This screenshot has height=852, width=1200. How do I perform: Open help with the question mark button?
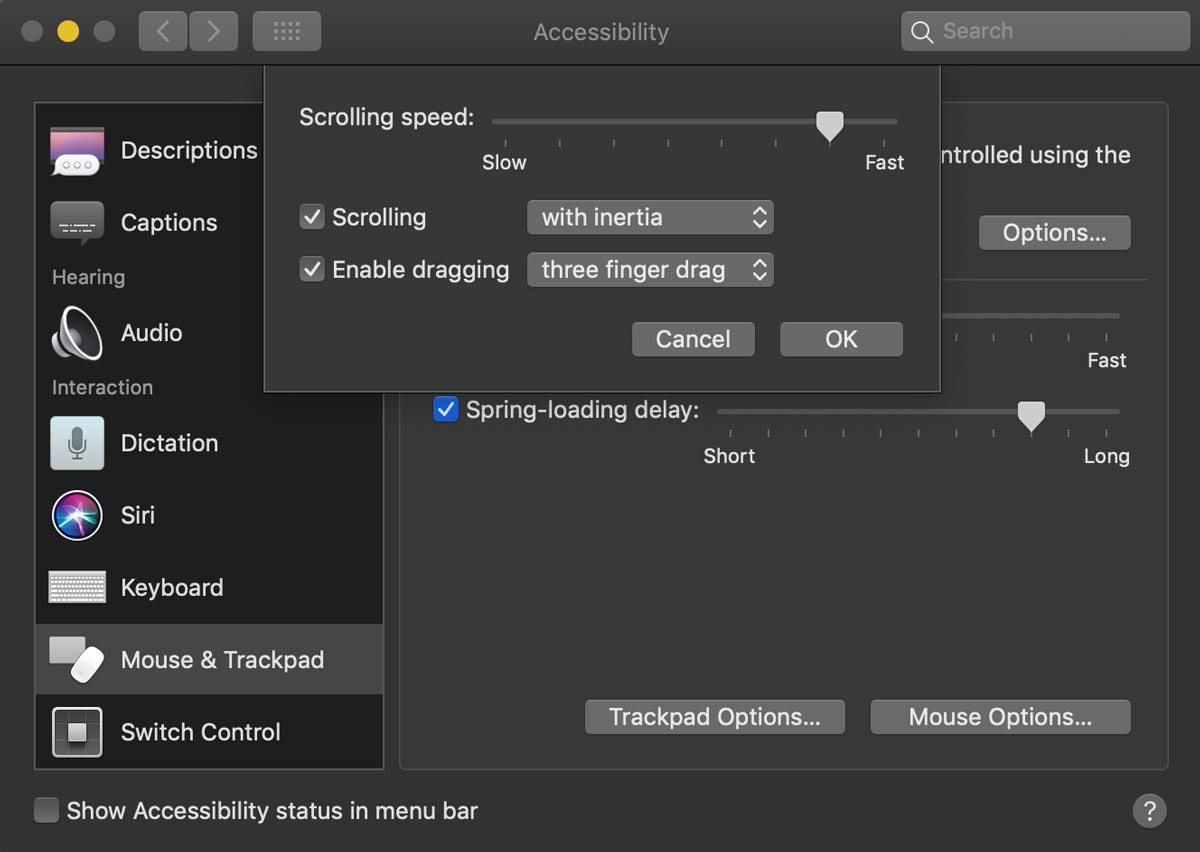pyautogui.click(x=1149, y=810)
